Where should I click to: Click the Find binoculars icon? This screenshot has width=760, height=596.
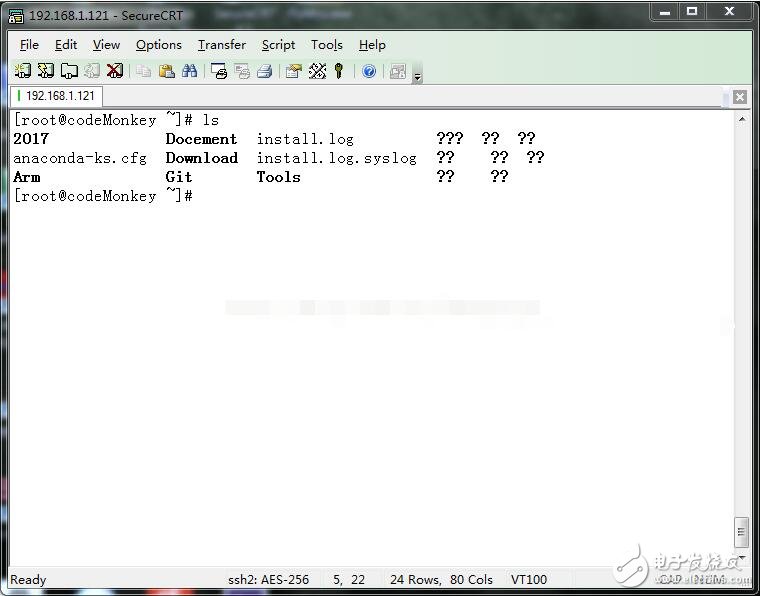189,71
